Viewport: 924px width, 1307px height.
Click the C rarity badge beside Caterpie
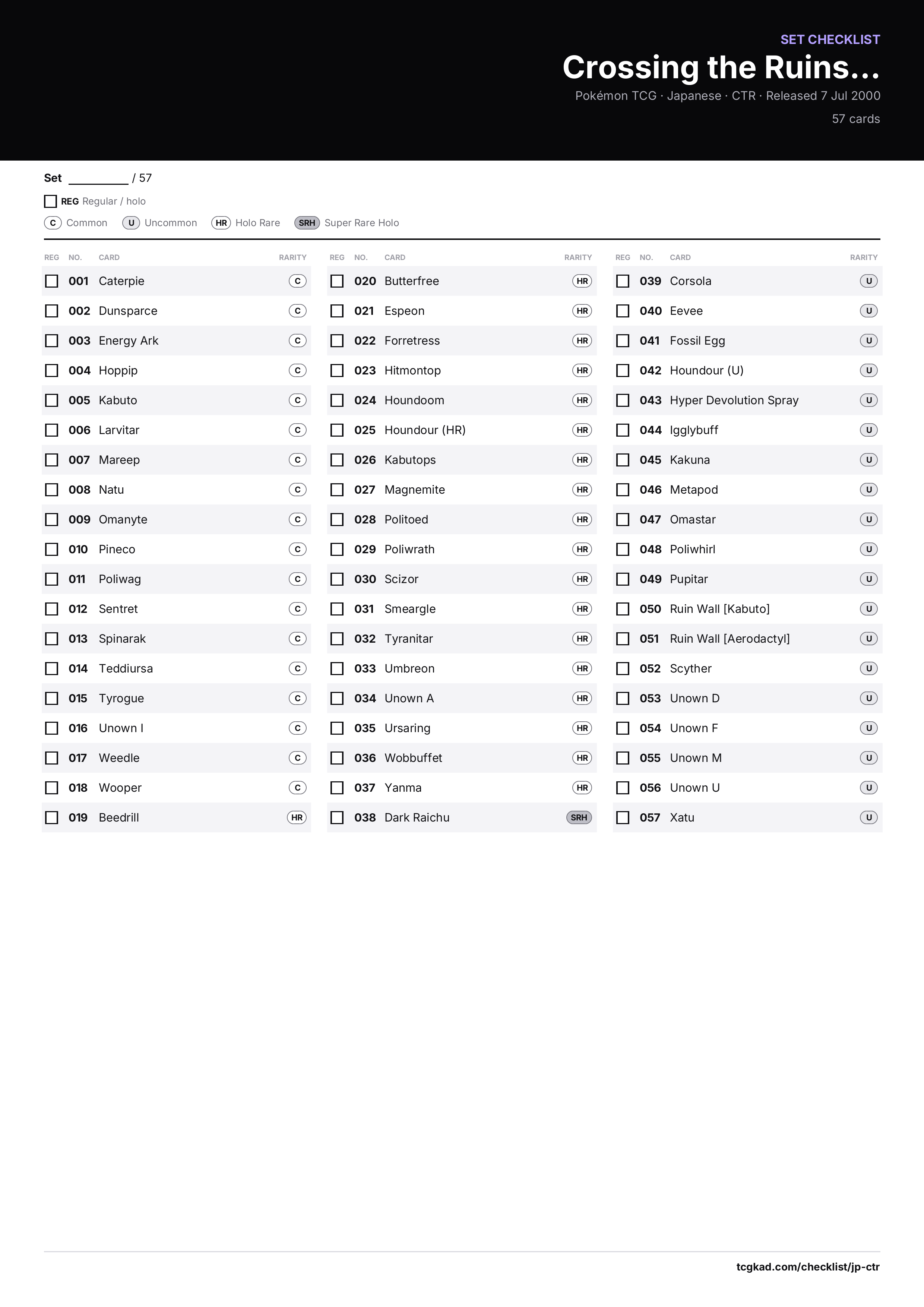coord(297,281)
